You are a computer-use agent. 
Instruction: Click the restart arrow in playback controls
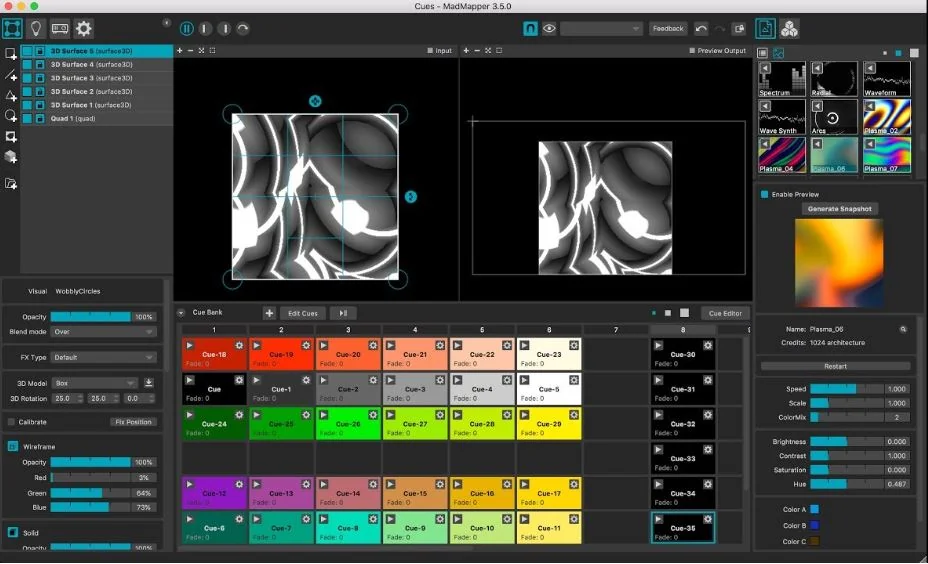pos(243,28)
